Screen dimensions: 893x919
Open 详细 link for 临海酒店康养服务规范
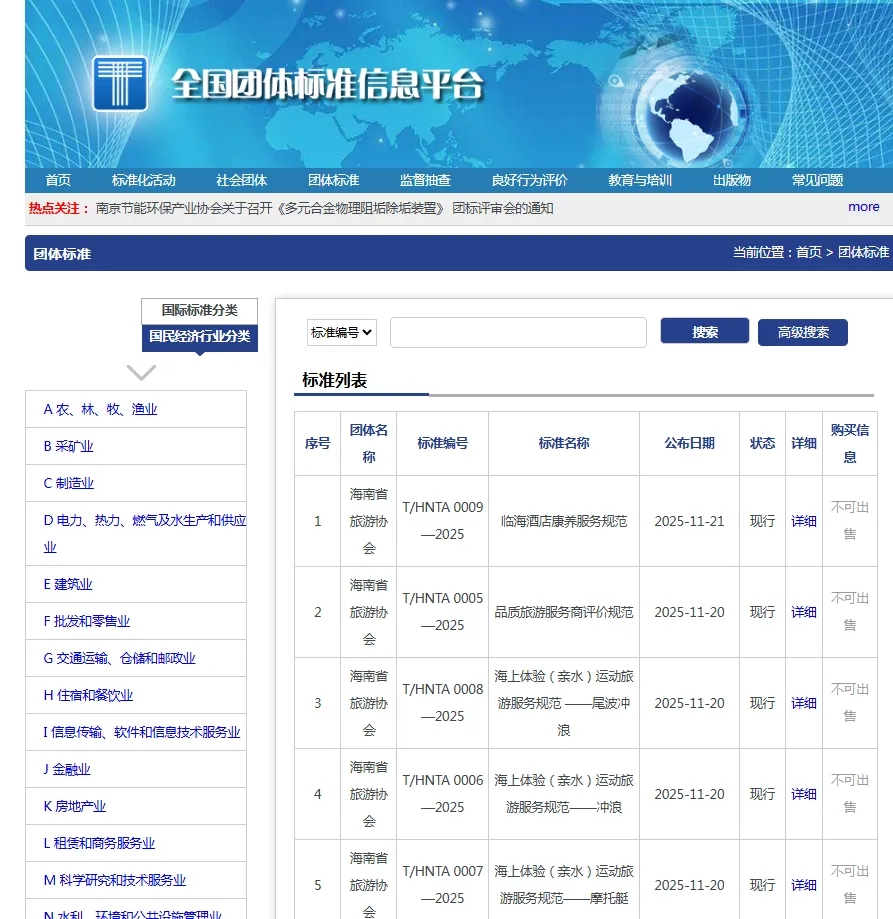803,521
